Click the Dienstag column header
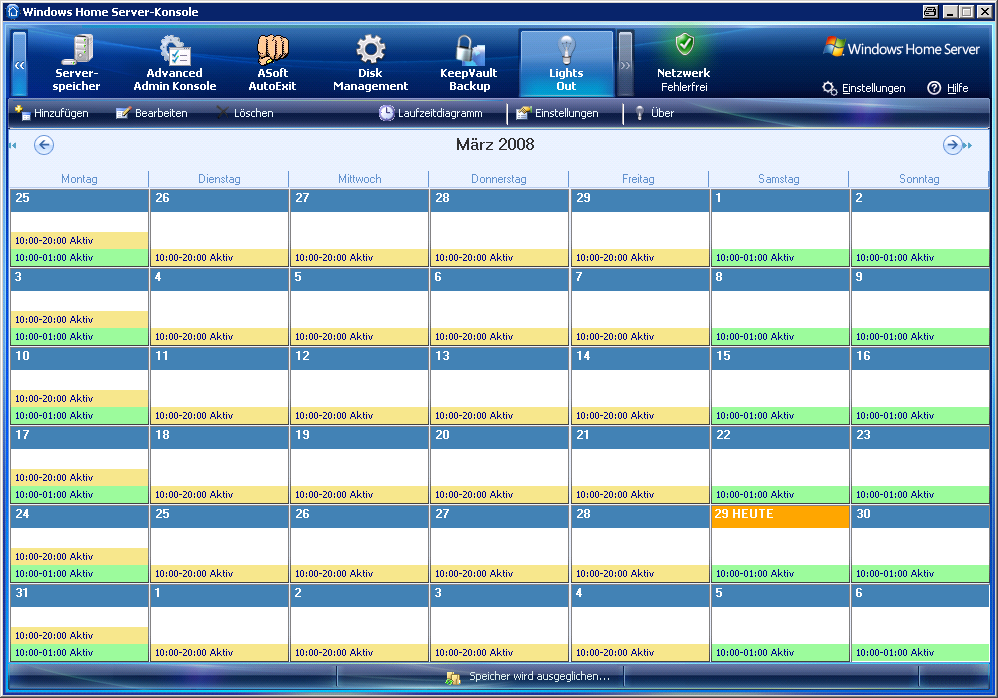This screenshot has height=698, width=998. pos(219,179)
